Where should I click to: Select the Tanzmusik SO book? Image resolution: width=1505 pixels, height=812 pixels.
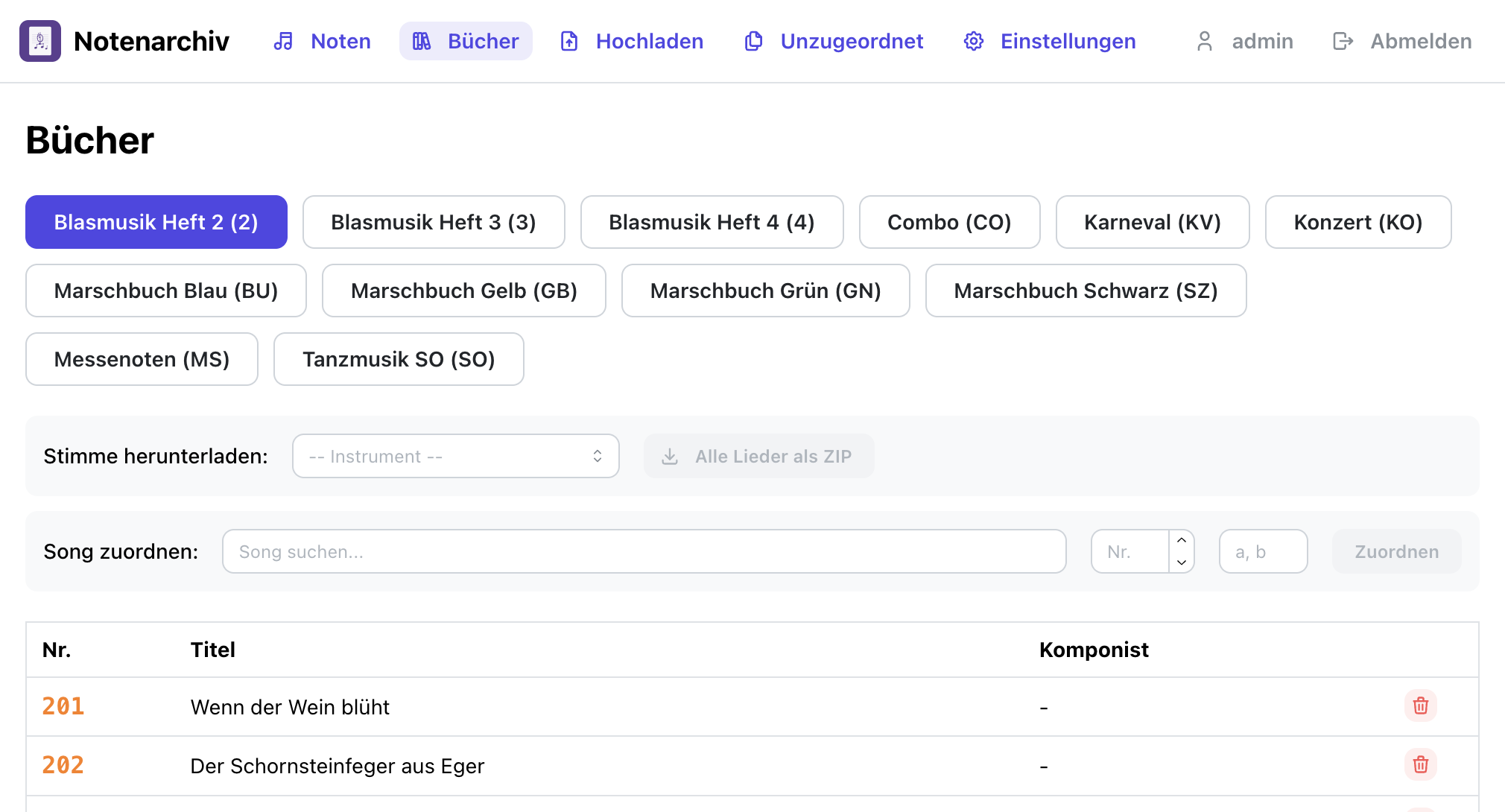pyautogui.click(x=399, y=359)
